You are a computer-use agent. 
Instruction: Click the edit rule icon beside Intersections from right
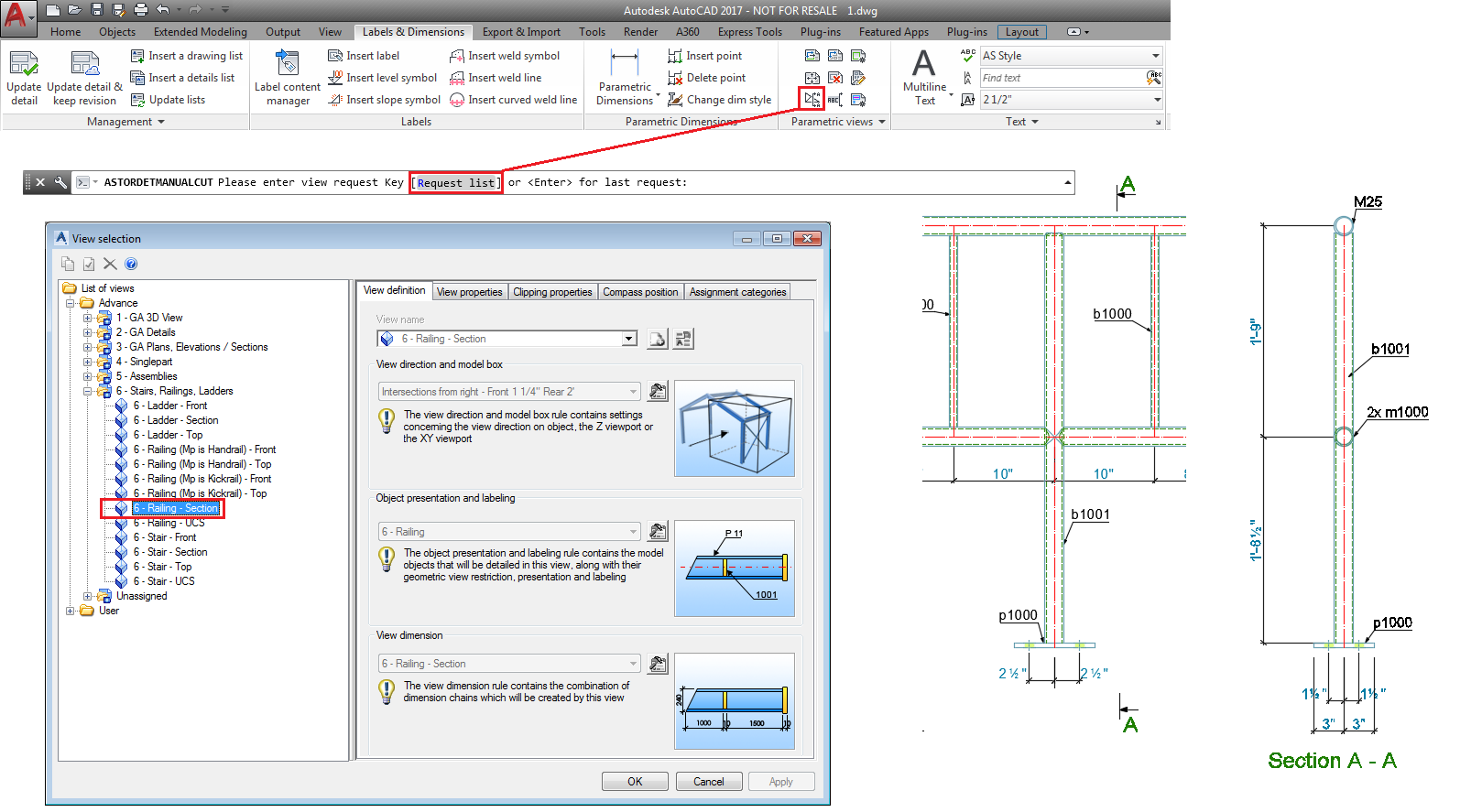coord(658,392)
